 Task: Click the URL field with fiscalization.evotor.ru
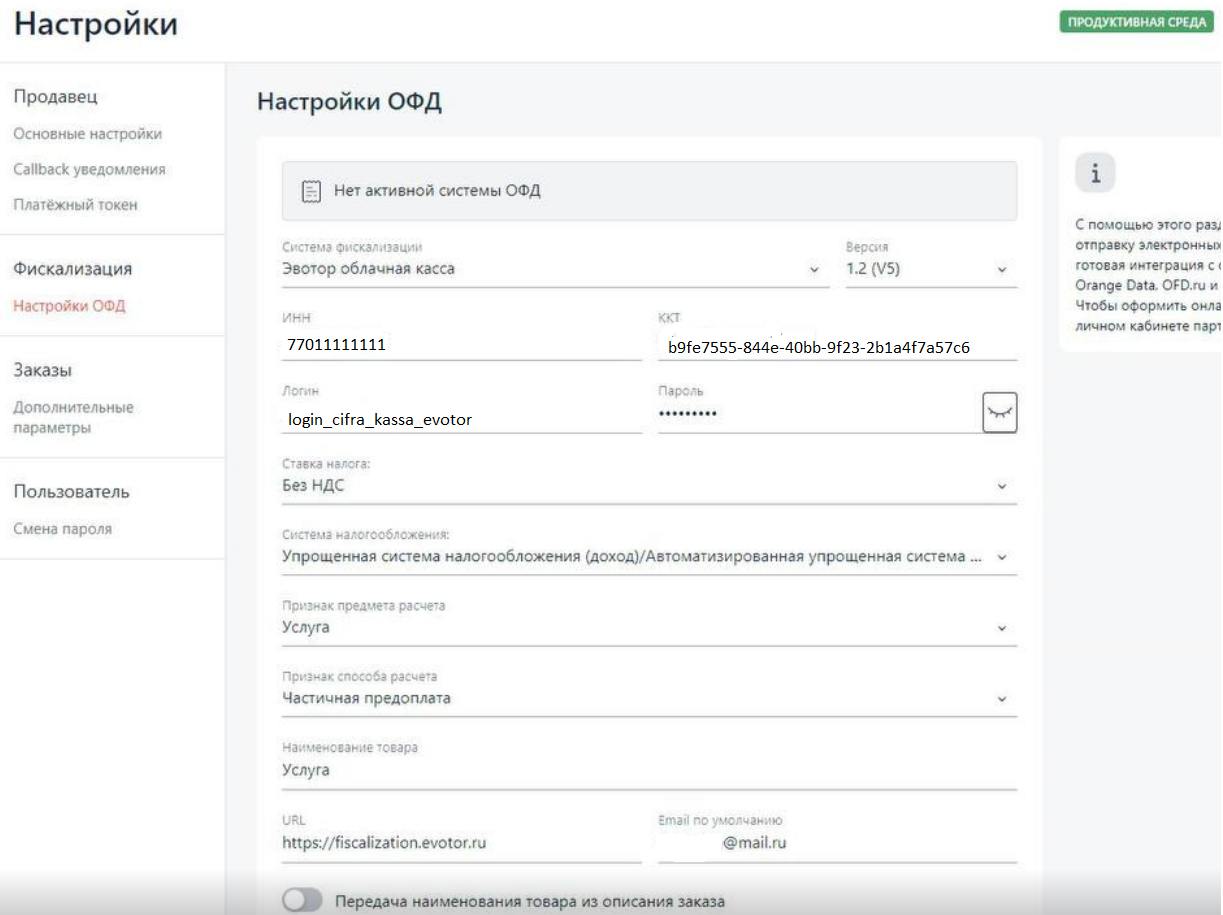[461, 843]
